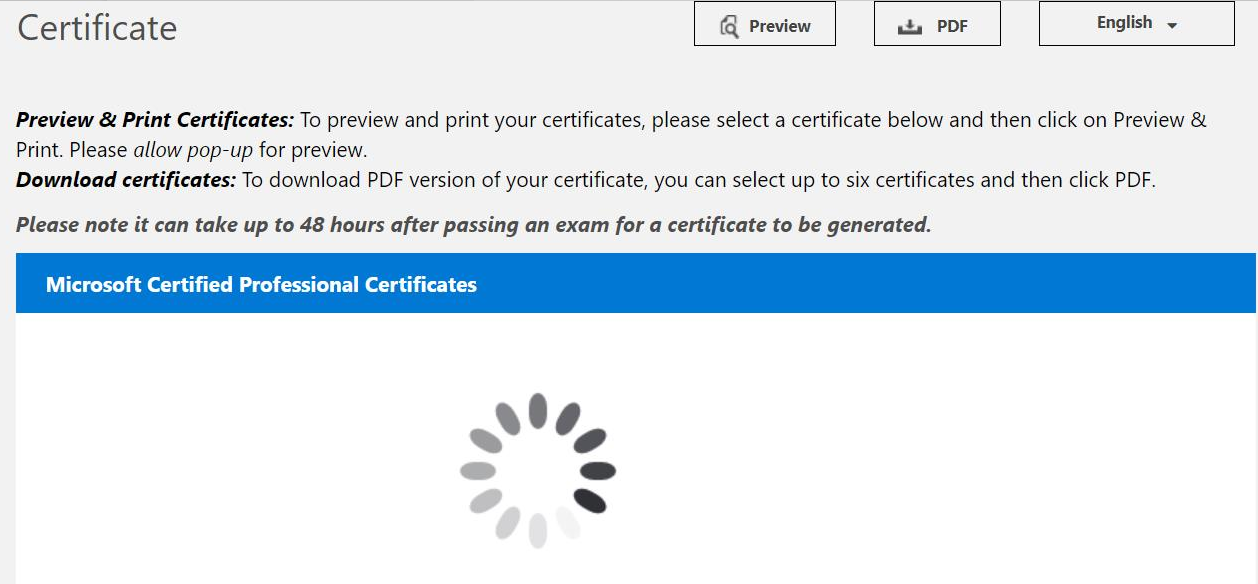This screenshot has height=584, width=1258.
Task: Click the Certificate page heading
Action: click(97, 27)
